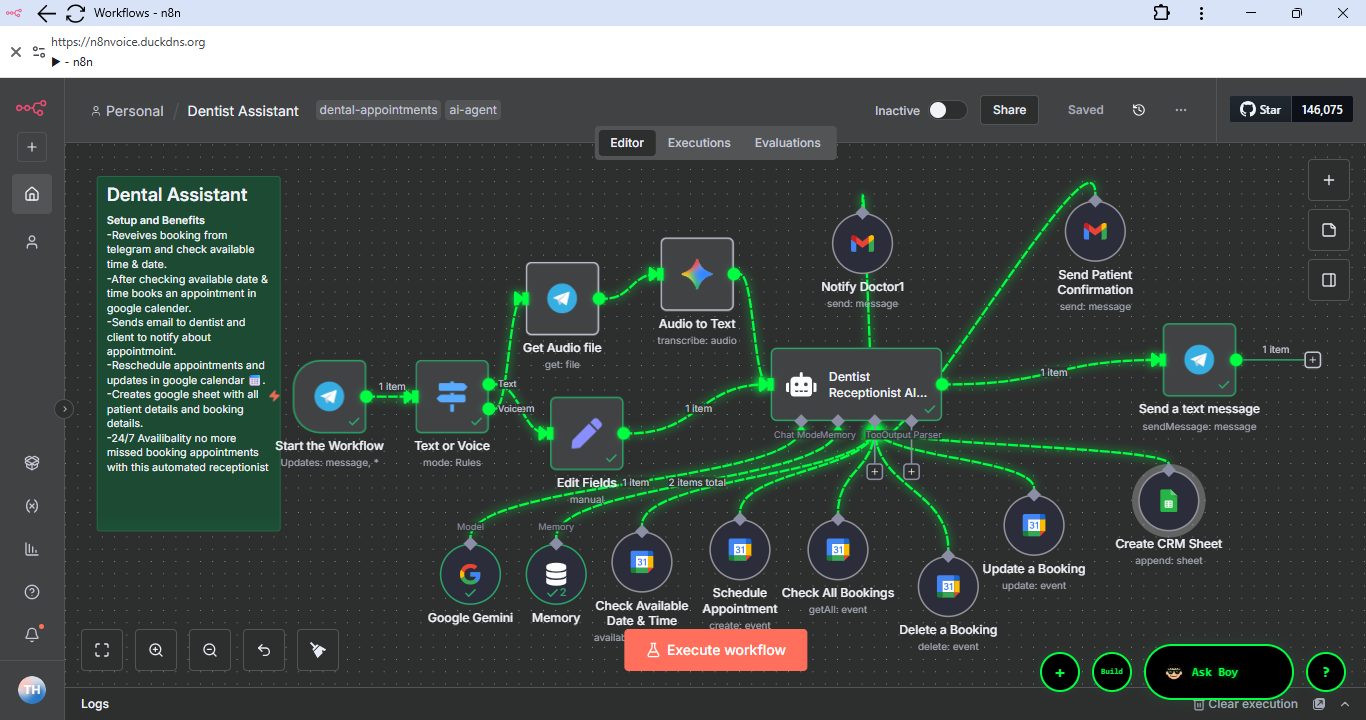Select the Dental Assistant sticky note
1366x720 pixels.
pos(189,354)
